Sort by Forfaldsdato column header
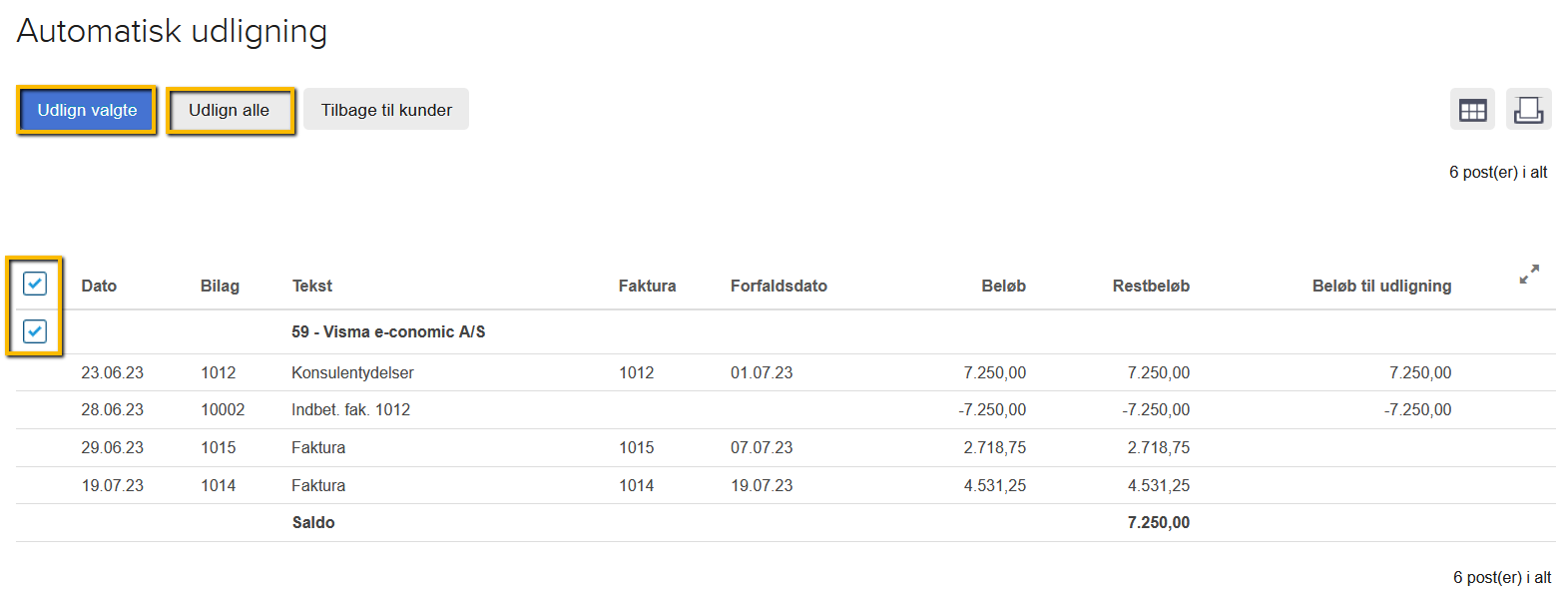The height and width of the screenshot is (599, 1568). coord(779,287)
